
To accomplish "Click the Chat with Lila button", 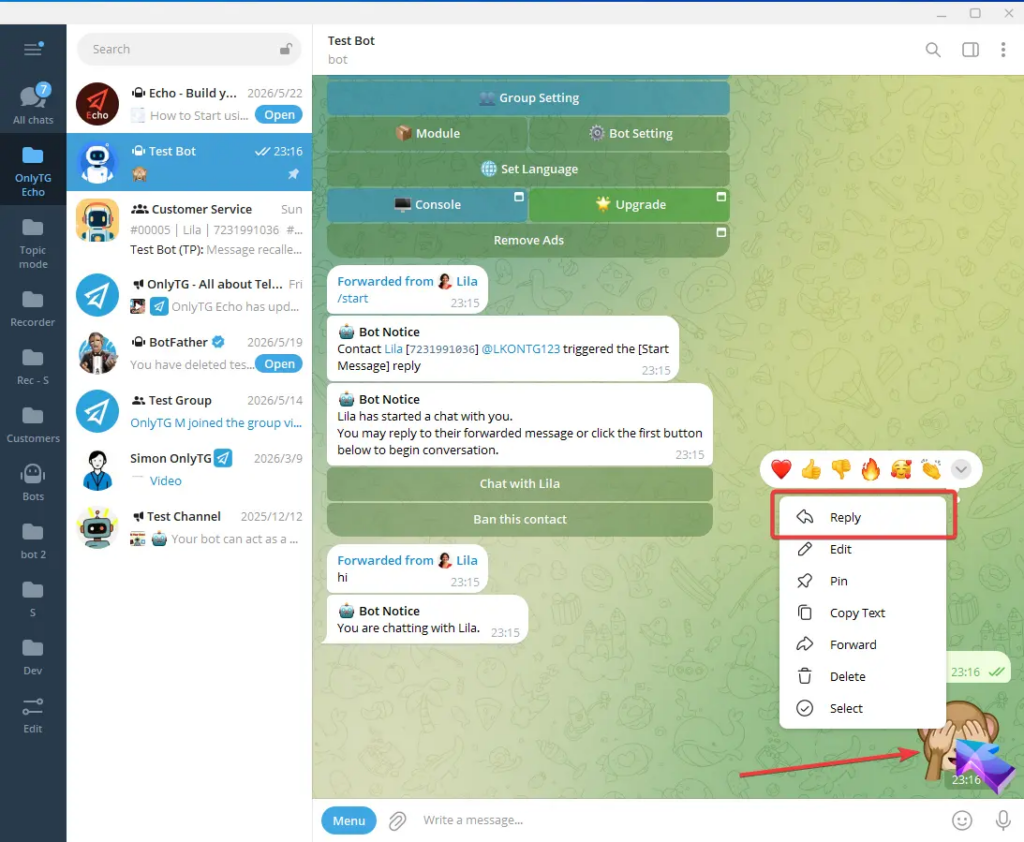I will click(x=520, y=484).
